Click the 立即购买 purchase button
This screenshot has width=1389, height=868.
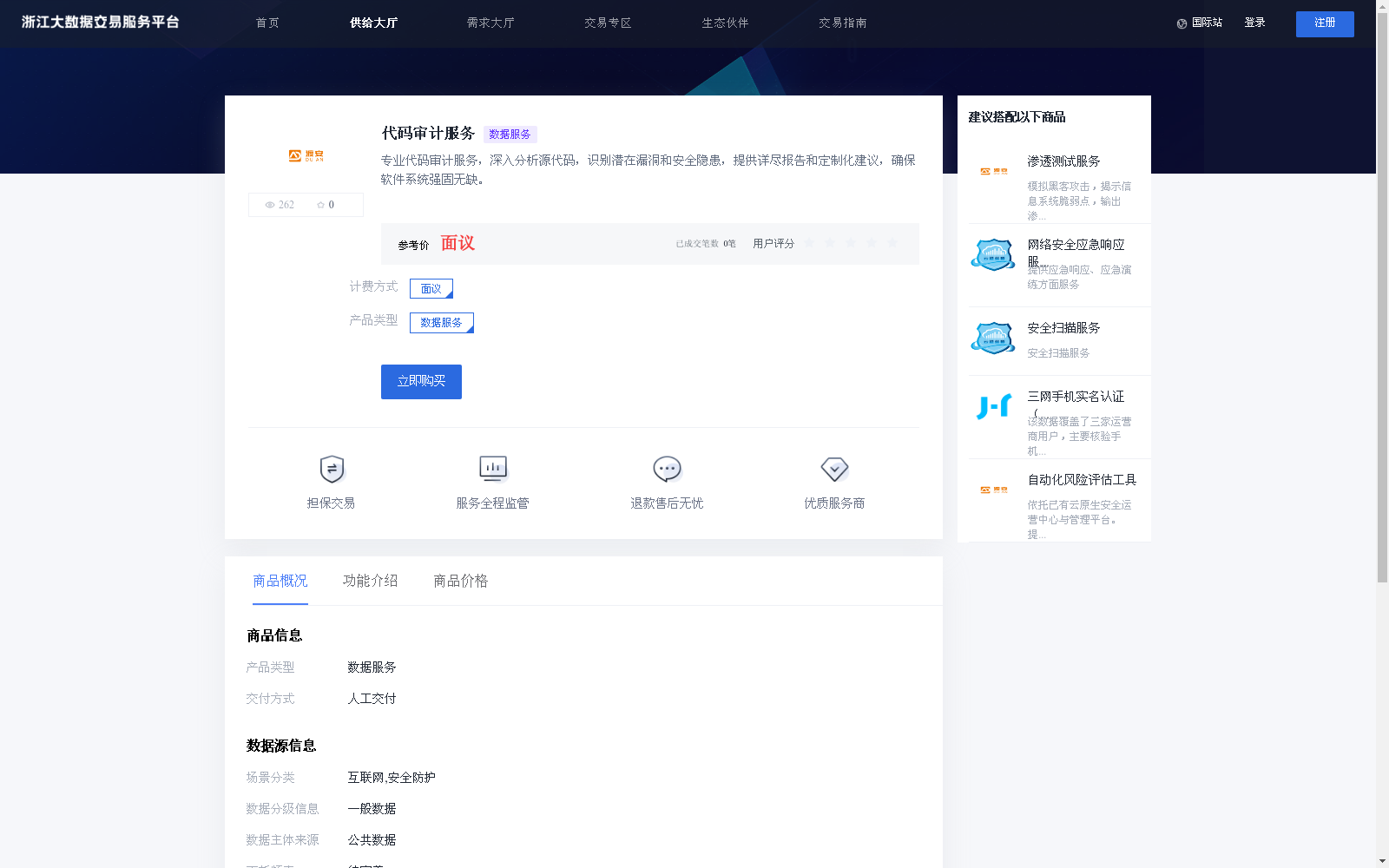tap(420, 381)
